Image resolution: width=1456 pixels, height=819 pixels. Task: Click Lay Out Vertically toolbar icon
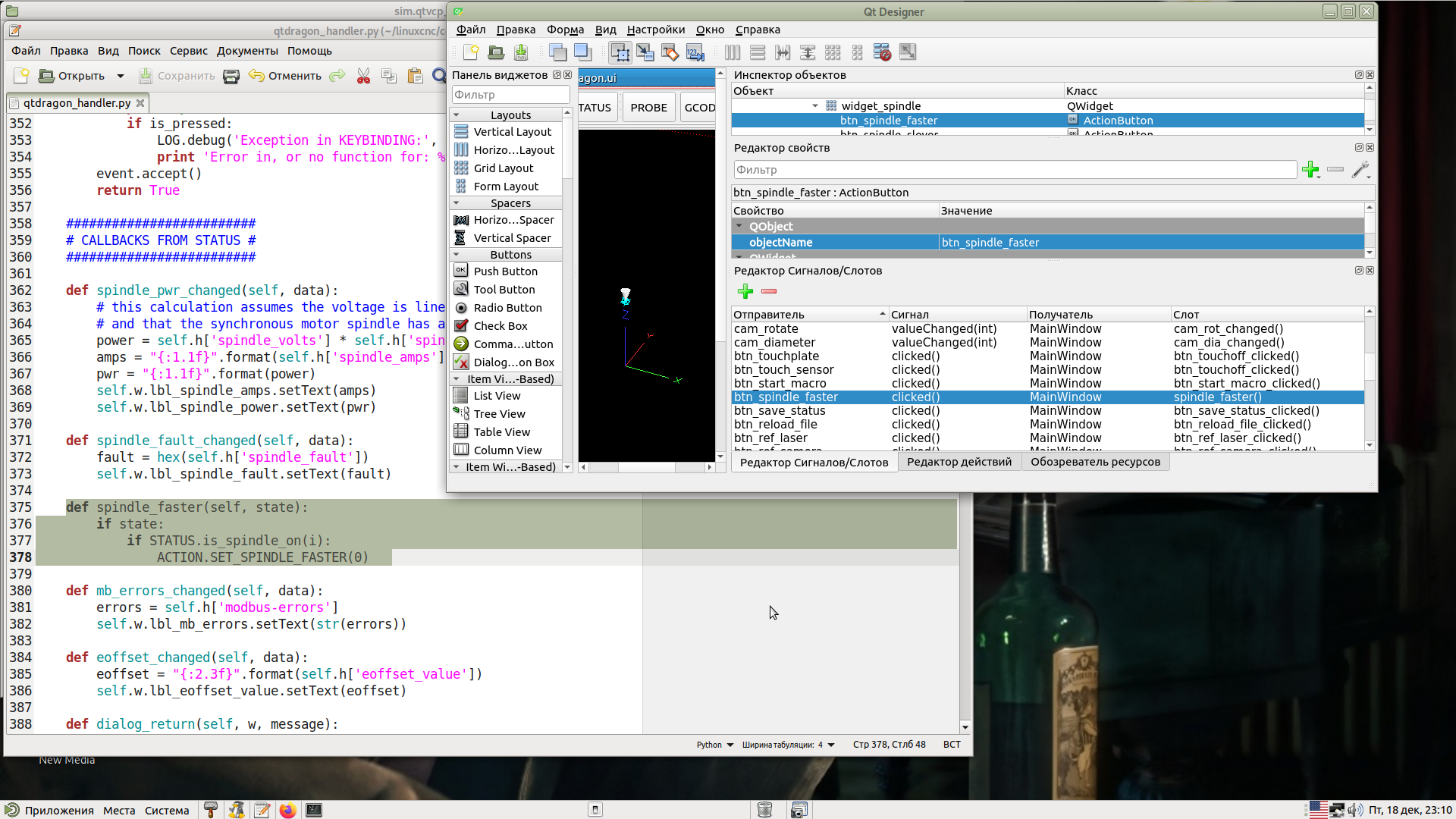pos(758,52)
